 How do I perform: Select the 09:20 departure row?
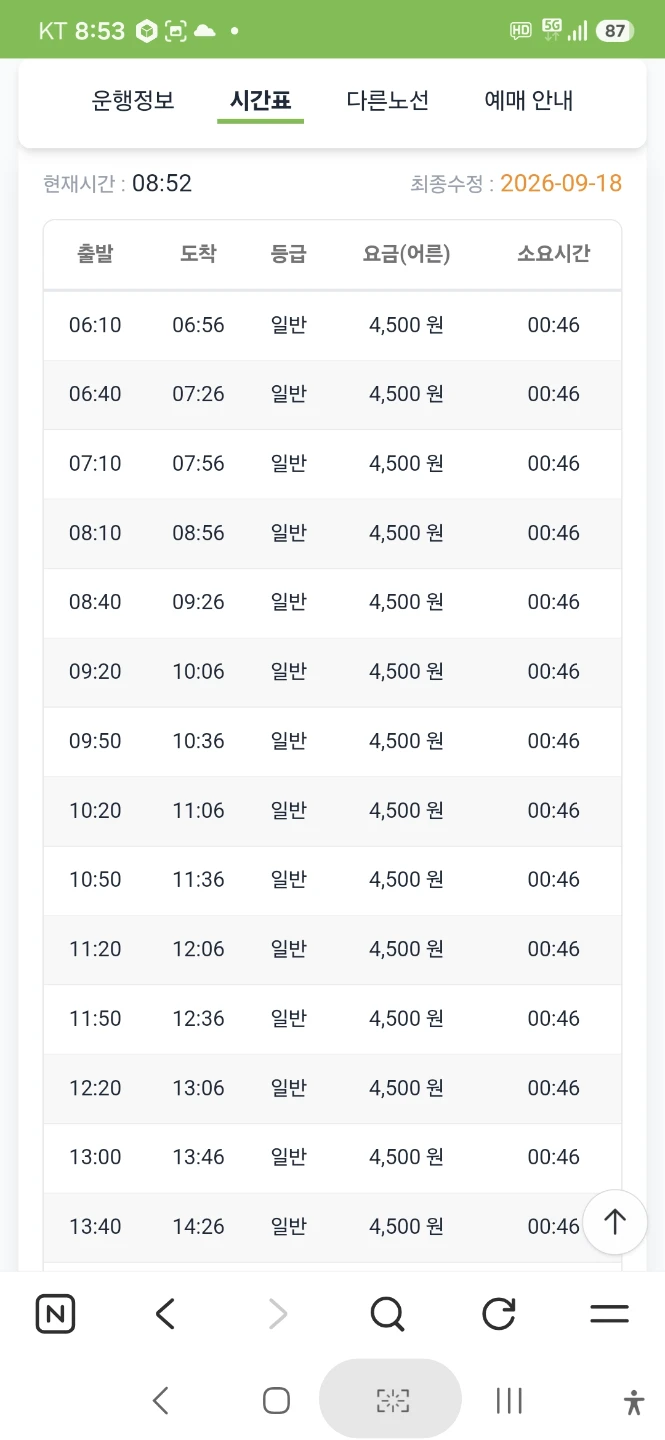pyautogui.click(x=332, y=672)
